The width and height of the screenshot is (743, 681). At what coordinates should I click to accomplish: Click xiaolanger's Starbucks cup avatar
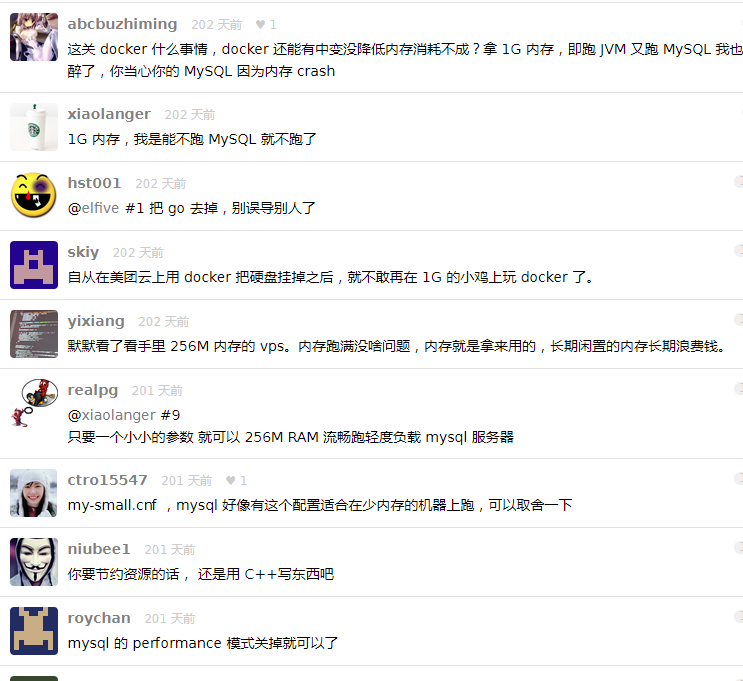point(34,127)
